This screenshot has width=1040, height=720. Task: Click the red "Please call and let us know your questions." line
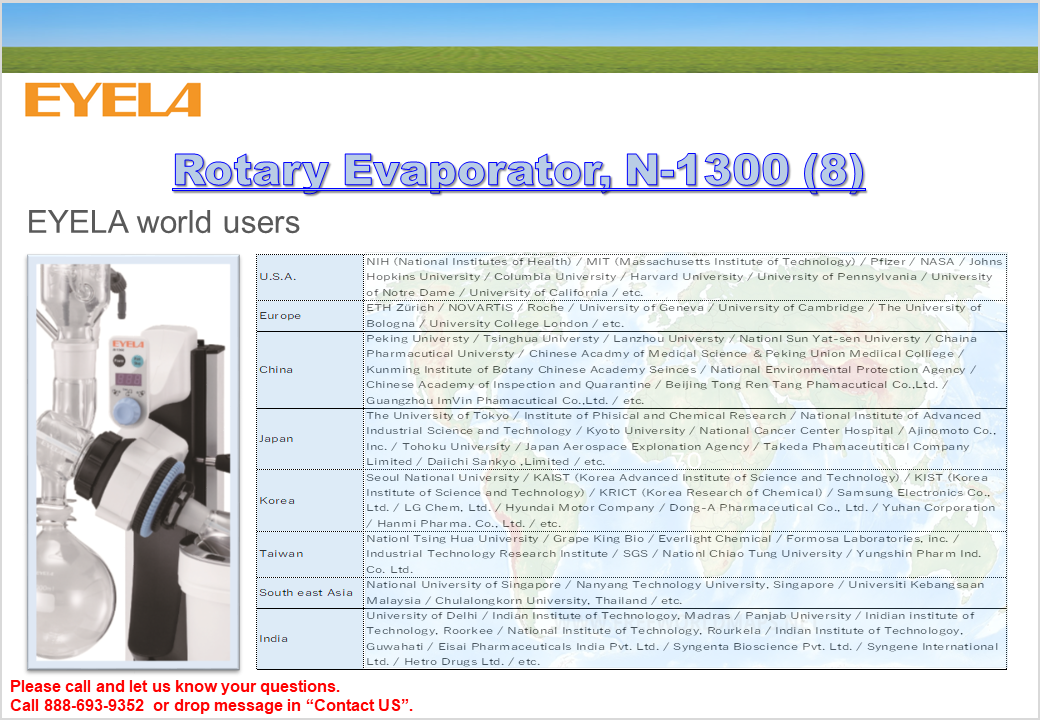point(175,686)
